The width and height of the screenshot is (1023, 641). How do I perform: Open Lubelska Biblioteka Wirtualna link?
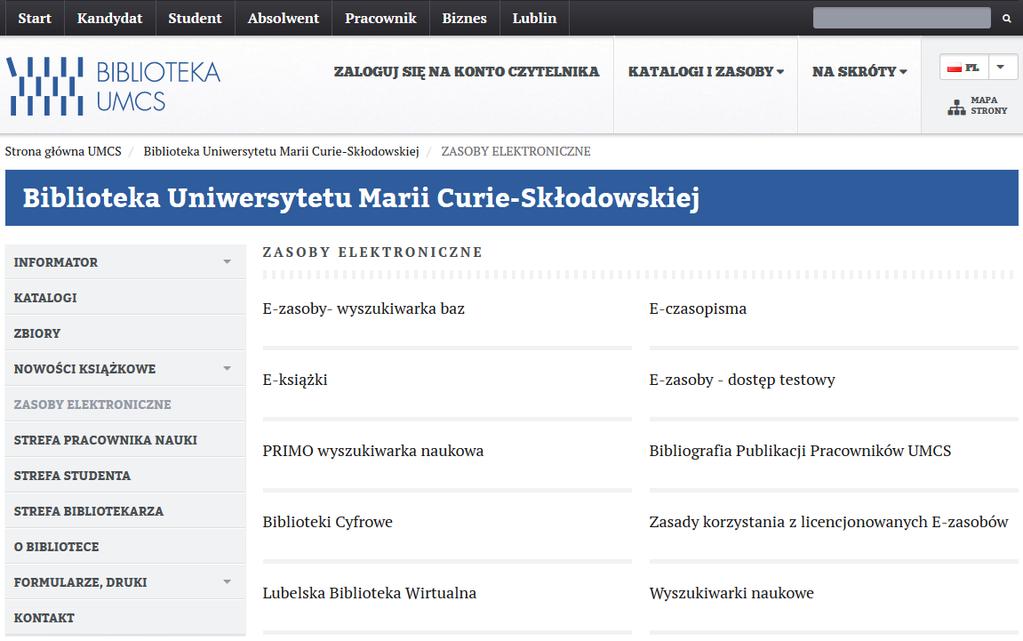(x=369, y=593)
